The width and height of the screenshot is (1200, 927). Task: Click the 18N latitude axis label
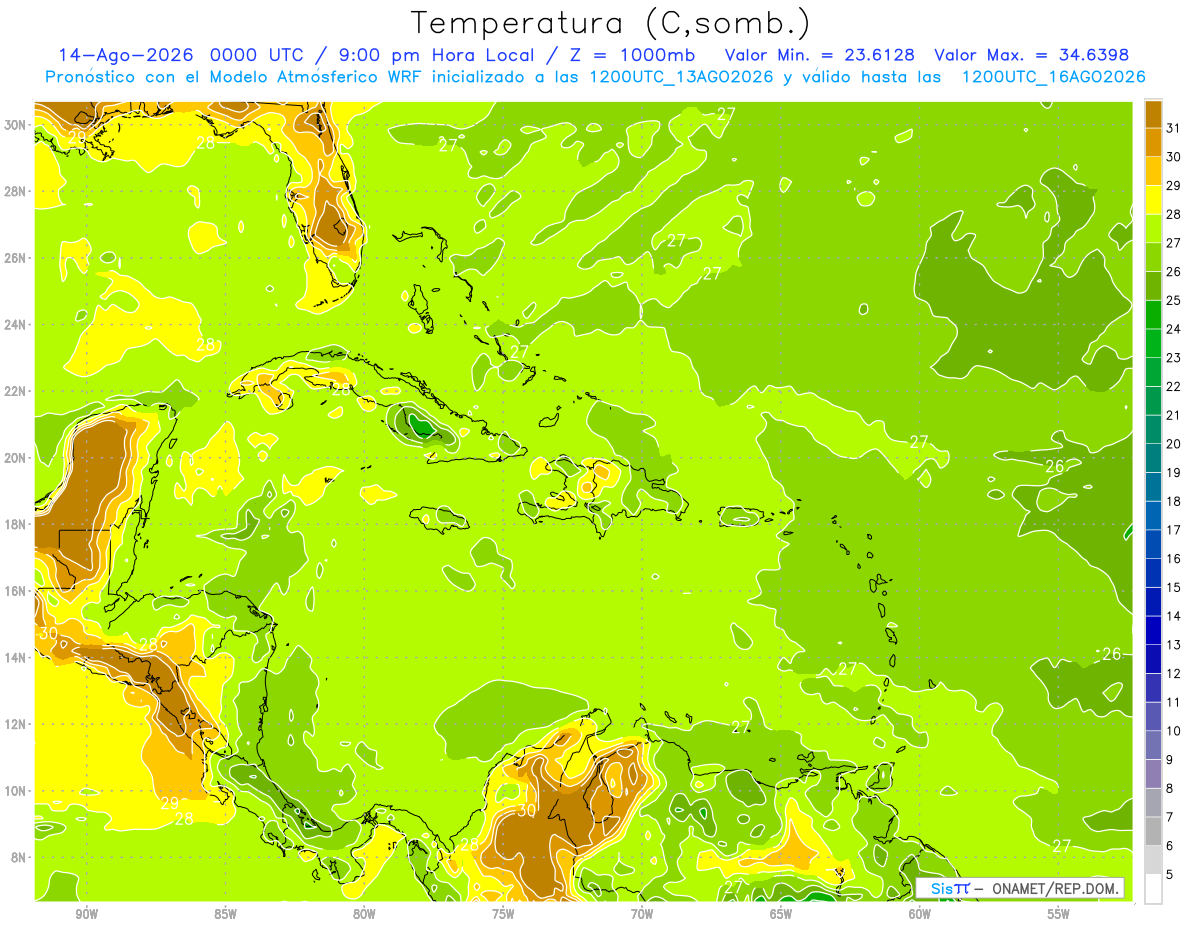17,524
